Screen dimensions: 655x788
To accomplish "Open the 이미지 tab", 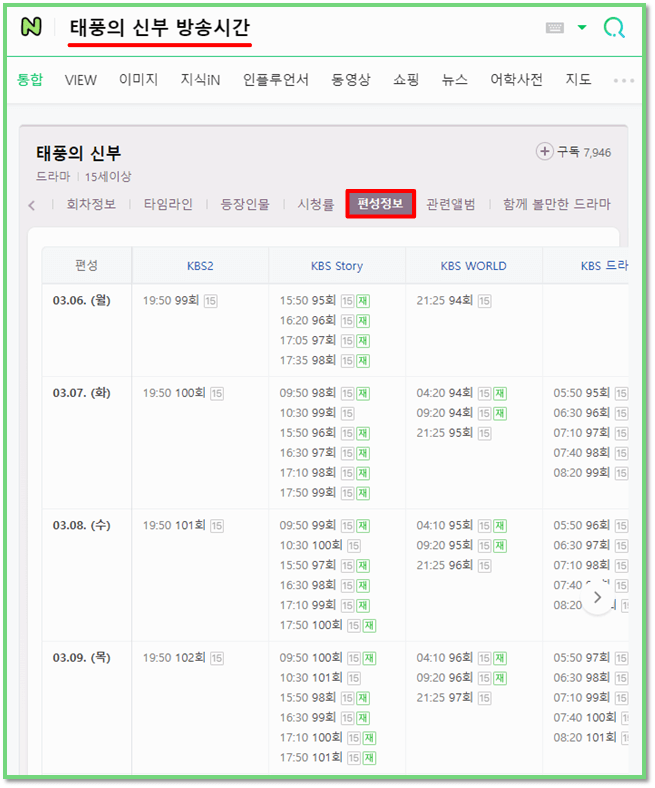I will pyautogui.click(x=138, y=79).
